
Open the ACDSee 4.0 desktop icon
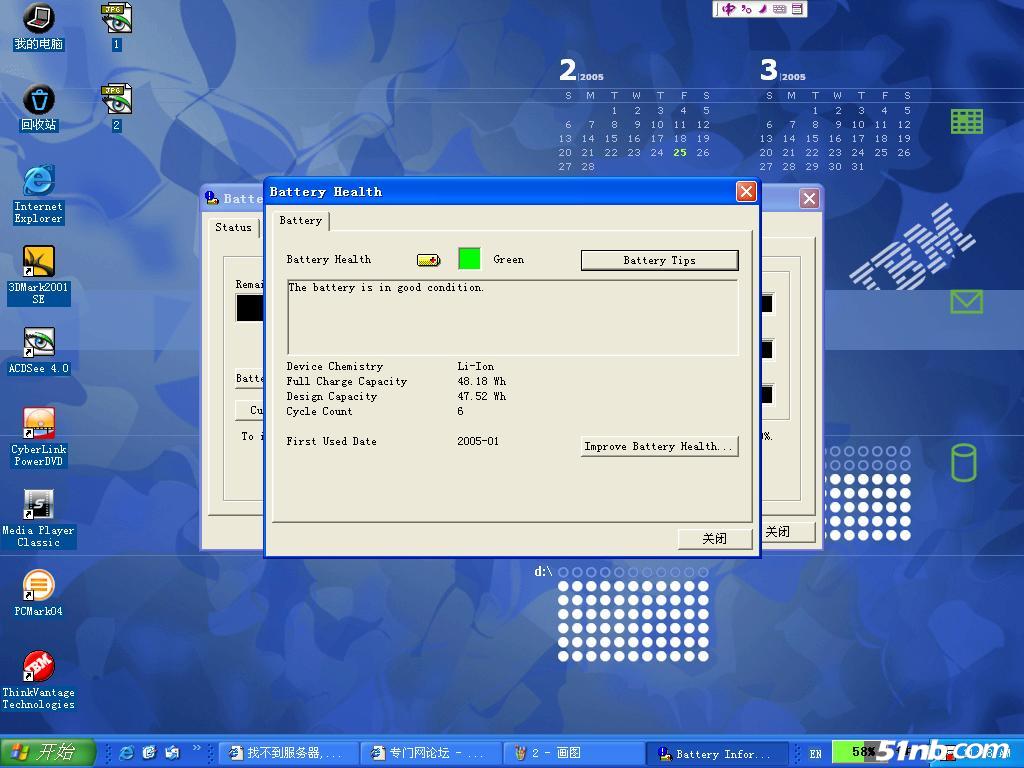coord(38,343)
